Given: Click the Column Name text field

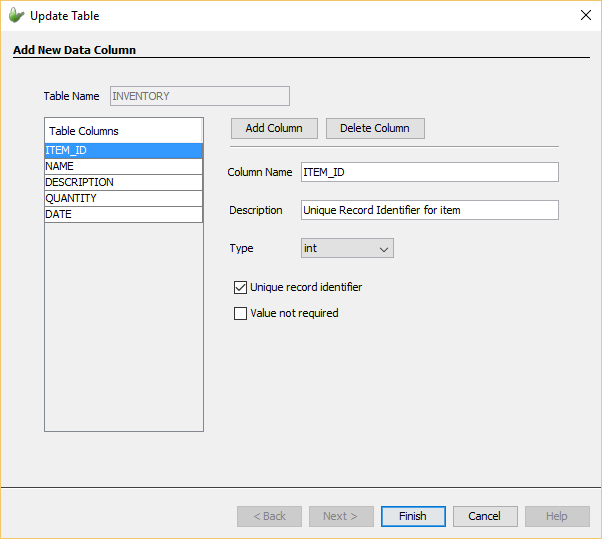Looking at the screenshot, I should coord(429,172).
